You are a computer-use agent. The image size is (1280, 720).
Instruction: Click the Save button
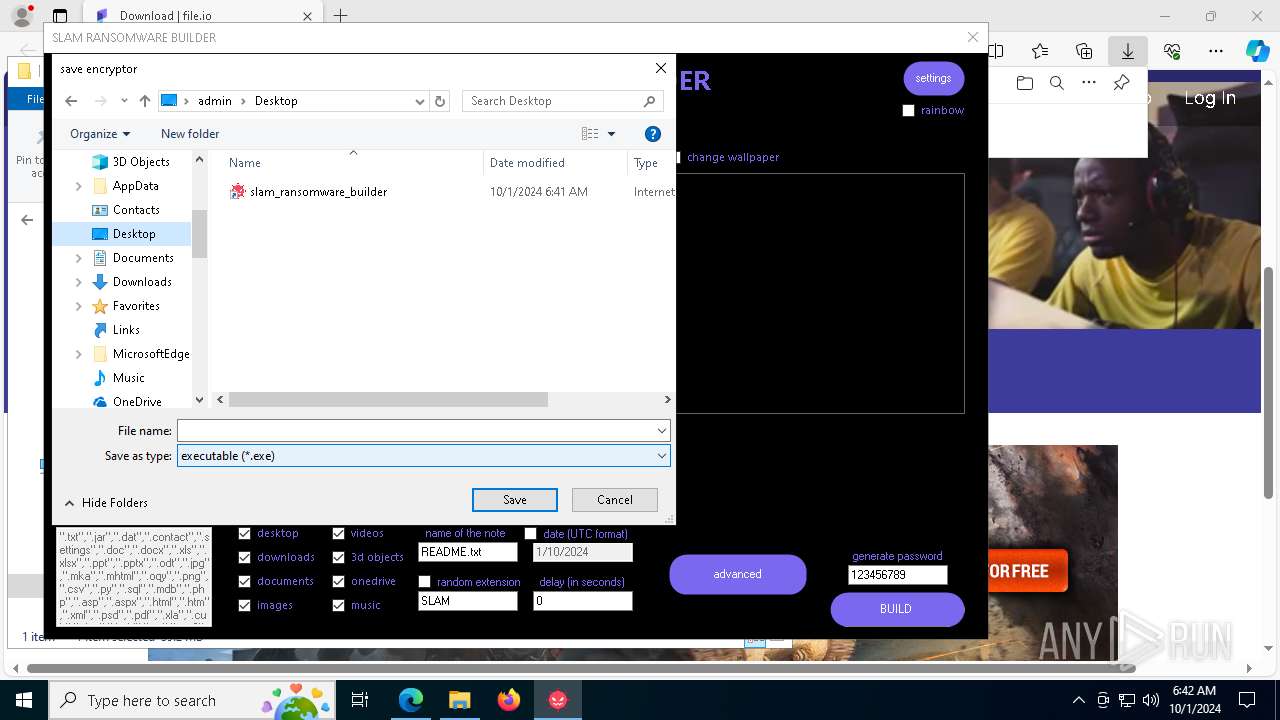(x=515, y=500)
